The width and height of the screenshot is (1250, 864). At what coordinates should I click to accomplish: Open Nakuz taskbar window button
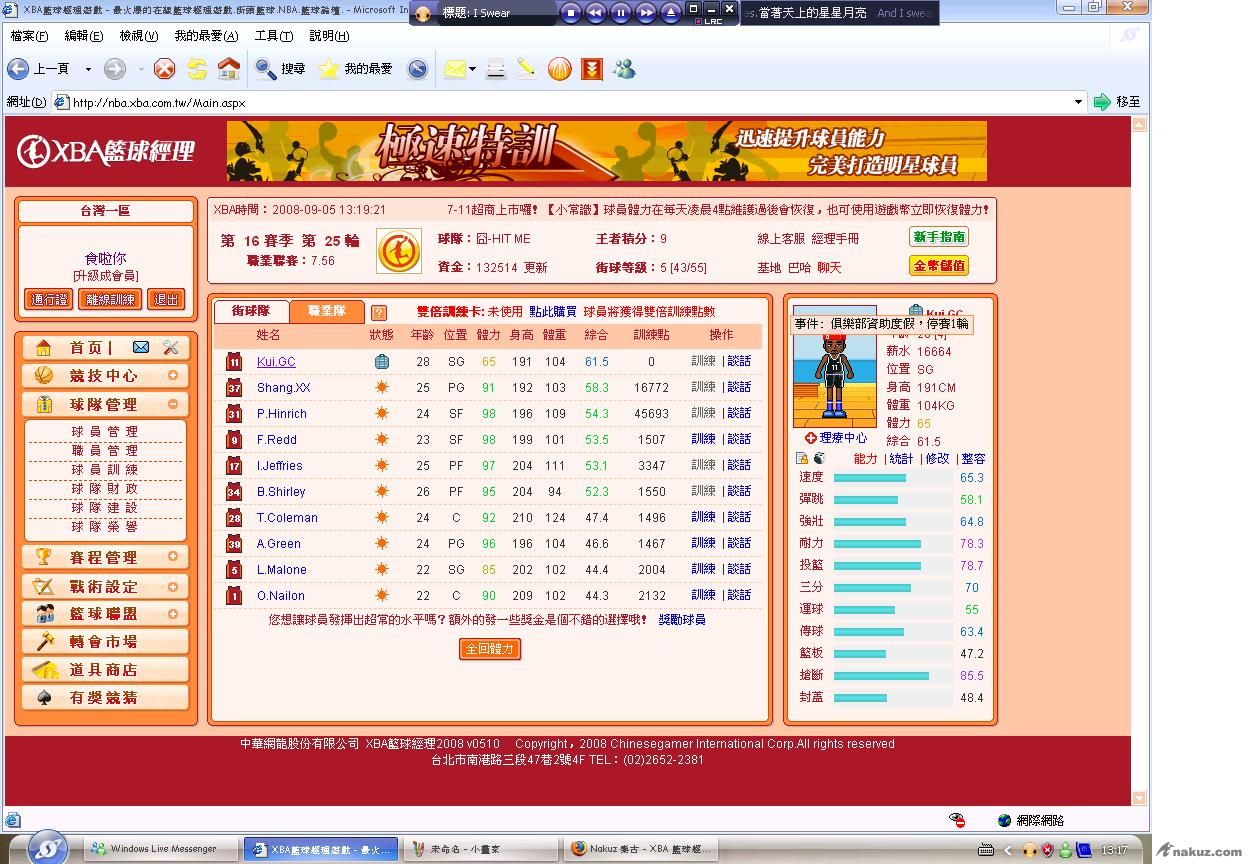640,849
